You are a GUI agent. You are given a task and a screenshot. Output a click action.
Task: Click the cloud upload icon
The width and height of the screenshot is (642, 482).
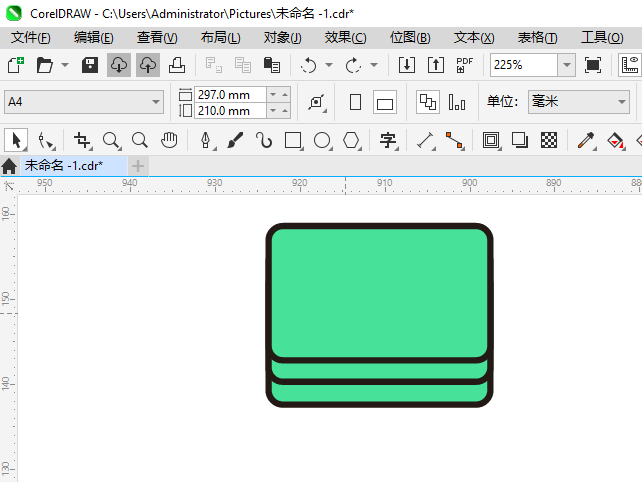[148, 65]
